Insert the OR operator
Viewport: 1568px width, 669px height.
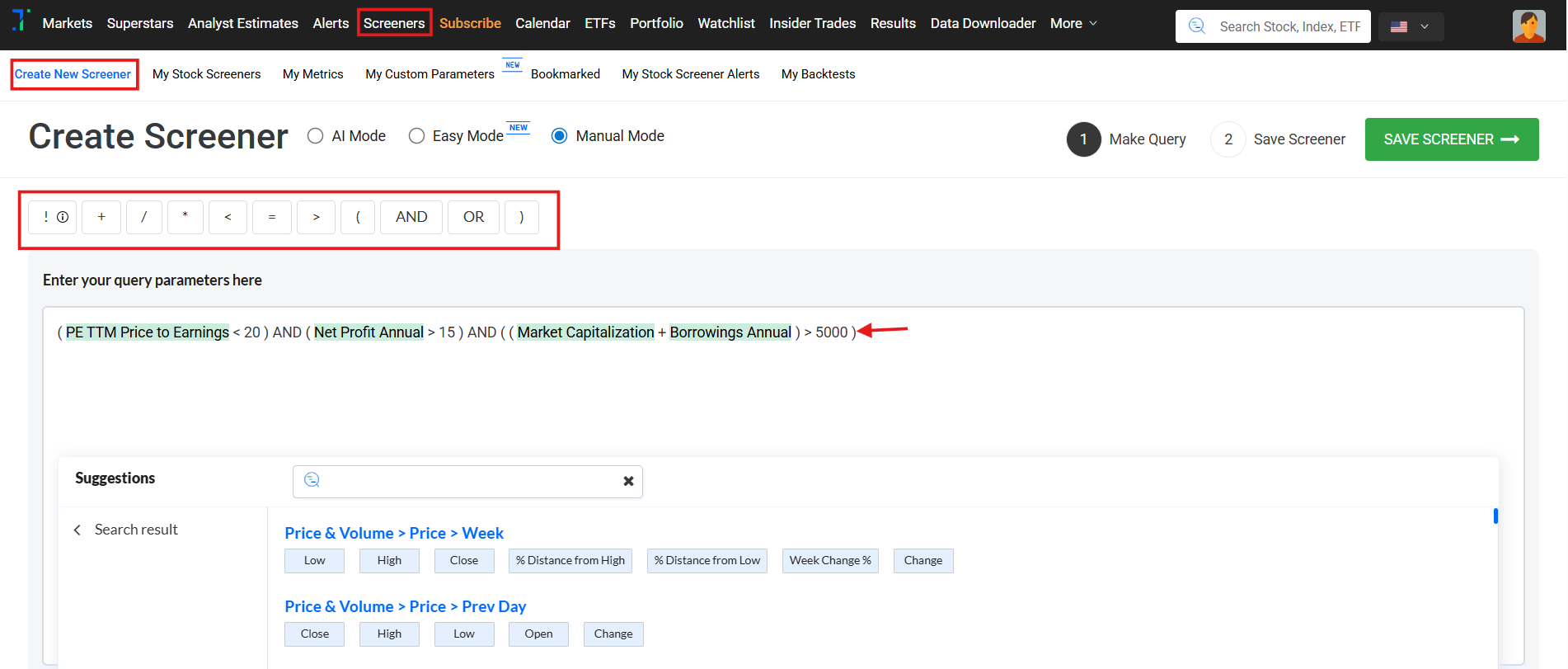point(473,217)
